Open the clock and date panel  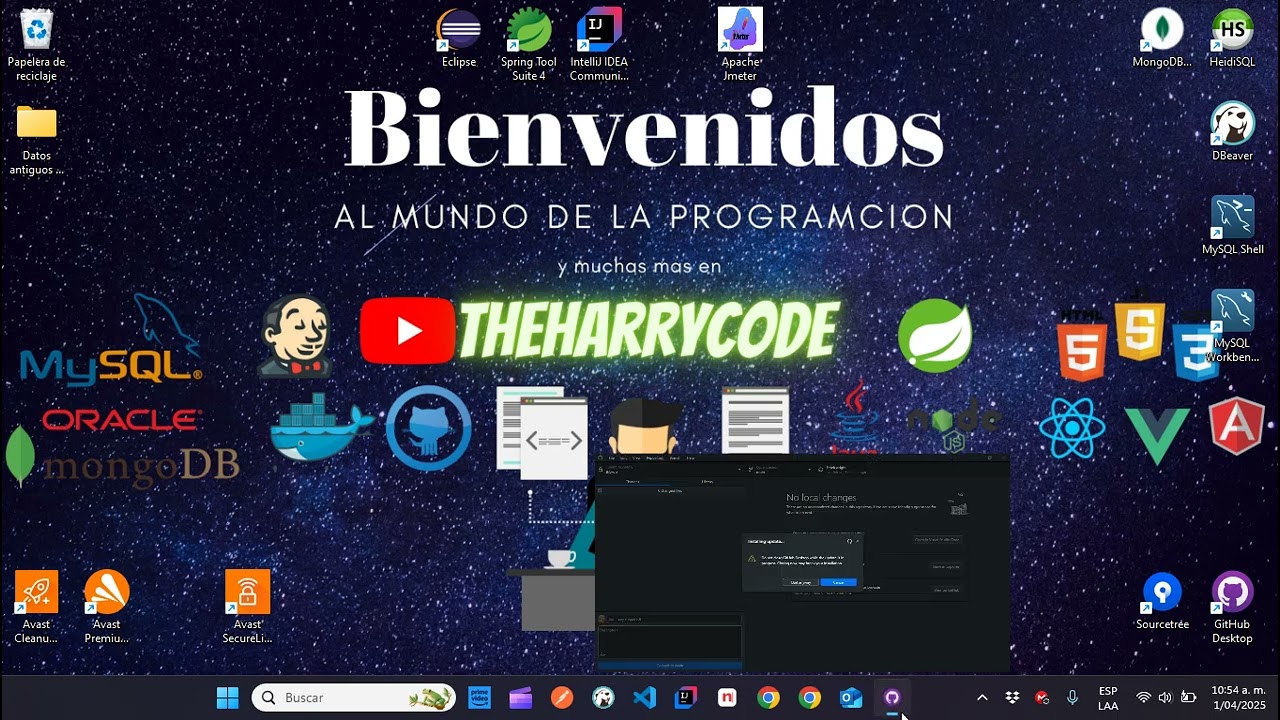coord(1238,698)
